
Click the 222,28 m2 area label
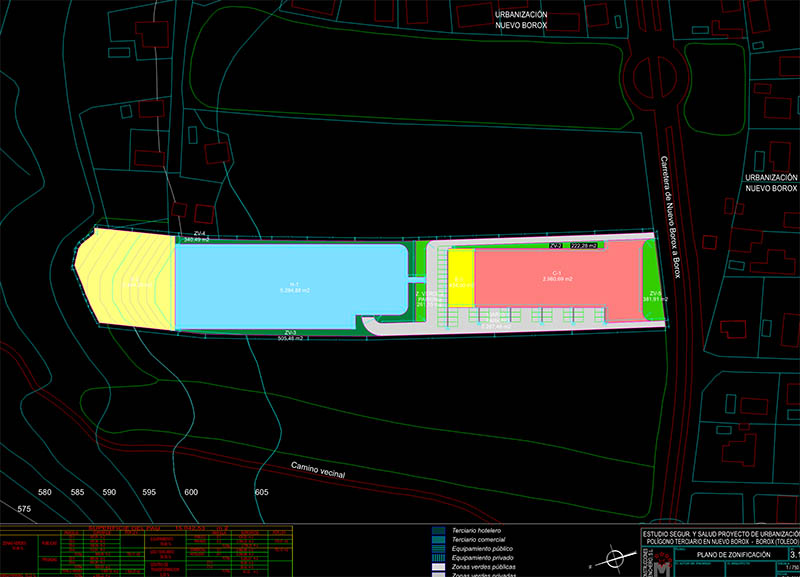pyautogui.click(x=584, y=245)
